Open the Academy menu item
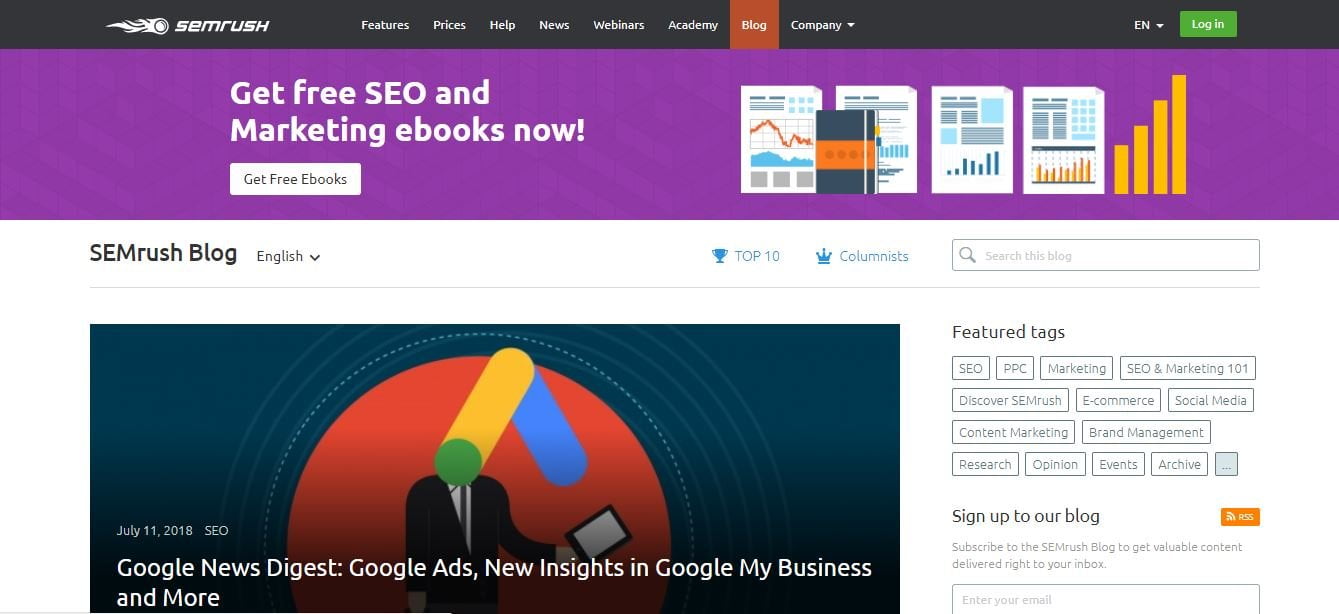The width and height of the screenshot is (1339, 614). tap(693, 25)
